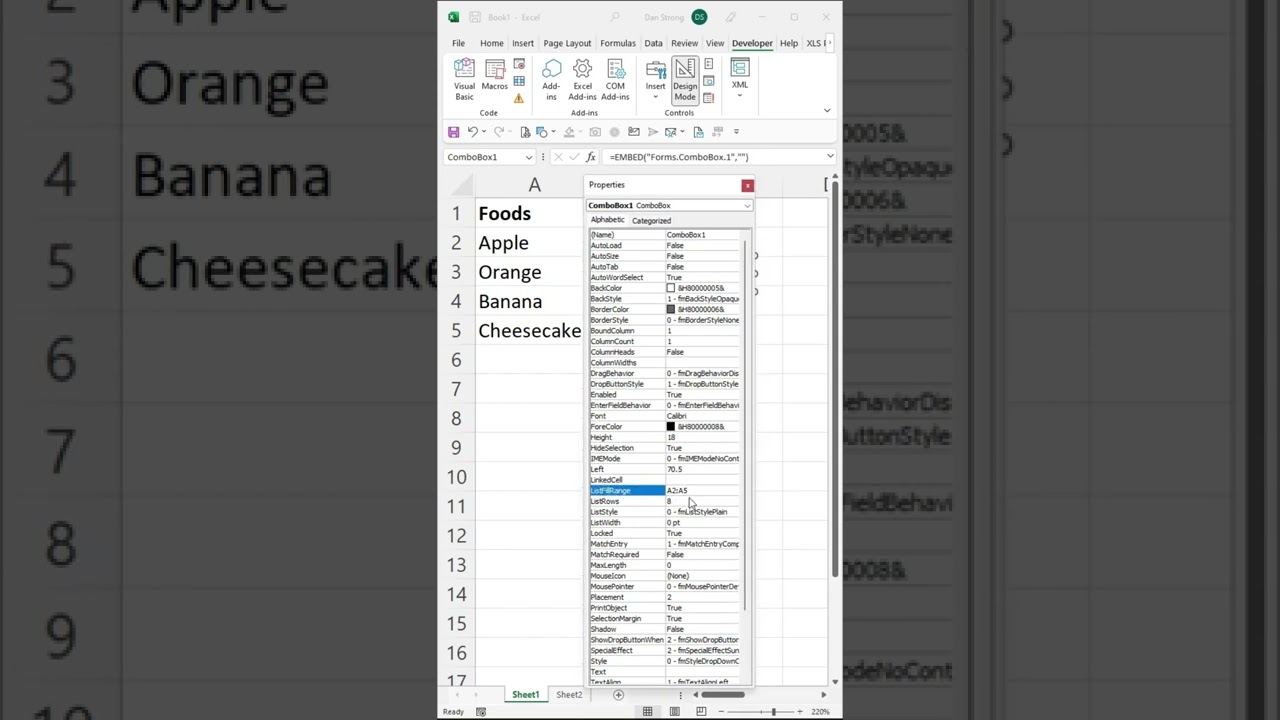1280x720 pixels.
Task: Click the search magnifier in title bar
Action: pyautogui.click(x=615, y=17)
